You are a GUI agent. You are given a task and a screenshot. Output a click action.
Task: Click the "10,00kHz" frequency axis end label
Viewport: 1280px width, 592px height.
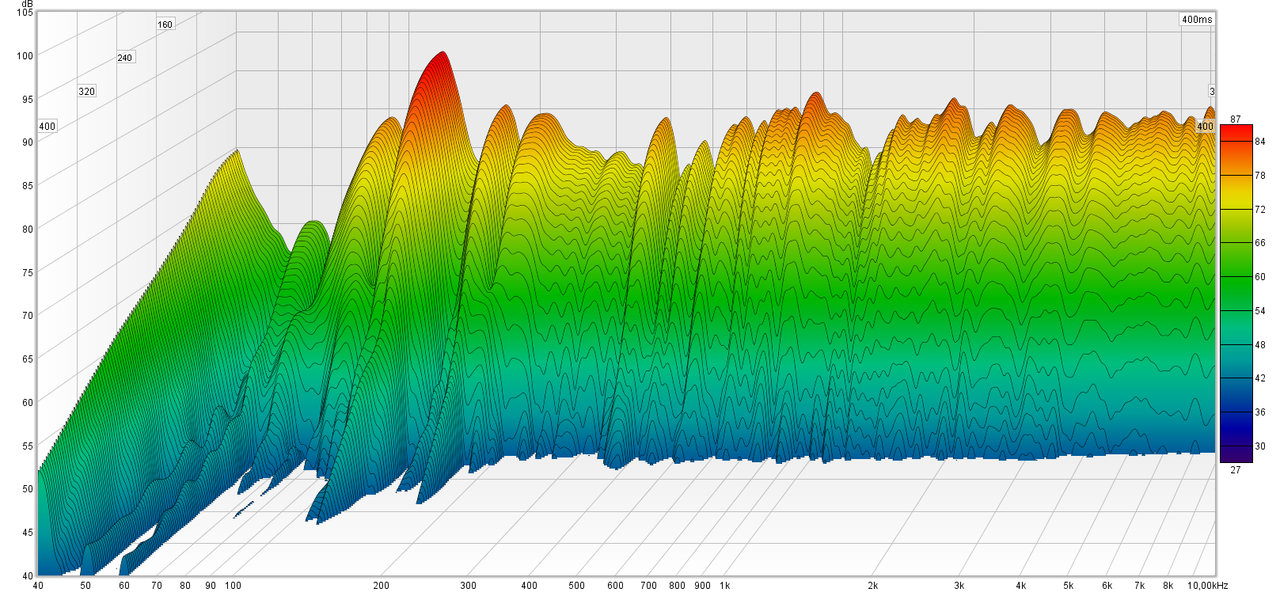tap(1208, 585)
